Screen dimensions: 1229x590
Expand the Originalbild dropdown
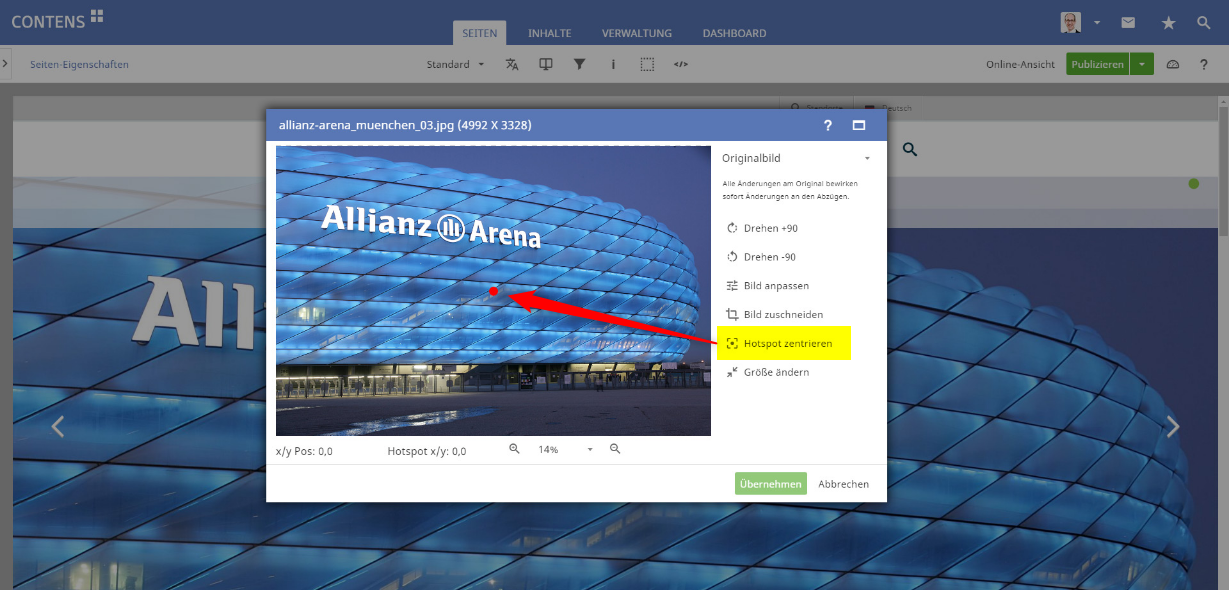pyautogui.click(x=867, y=159)
